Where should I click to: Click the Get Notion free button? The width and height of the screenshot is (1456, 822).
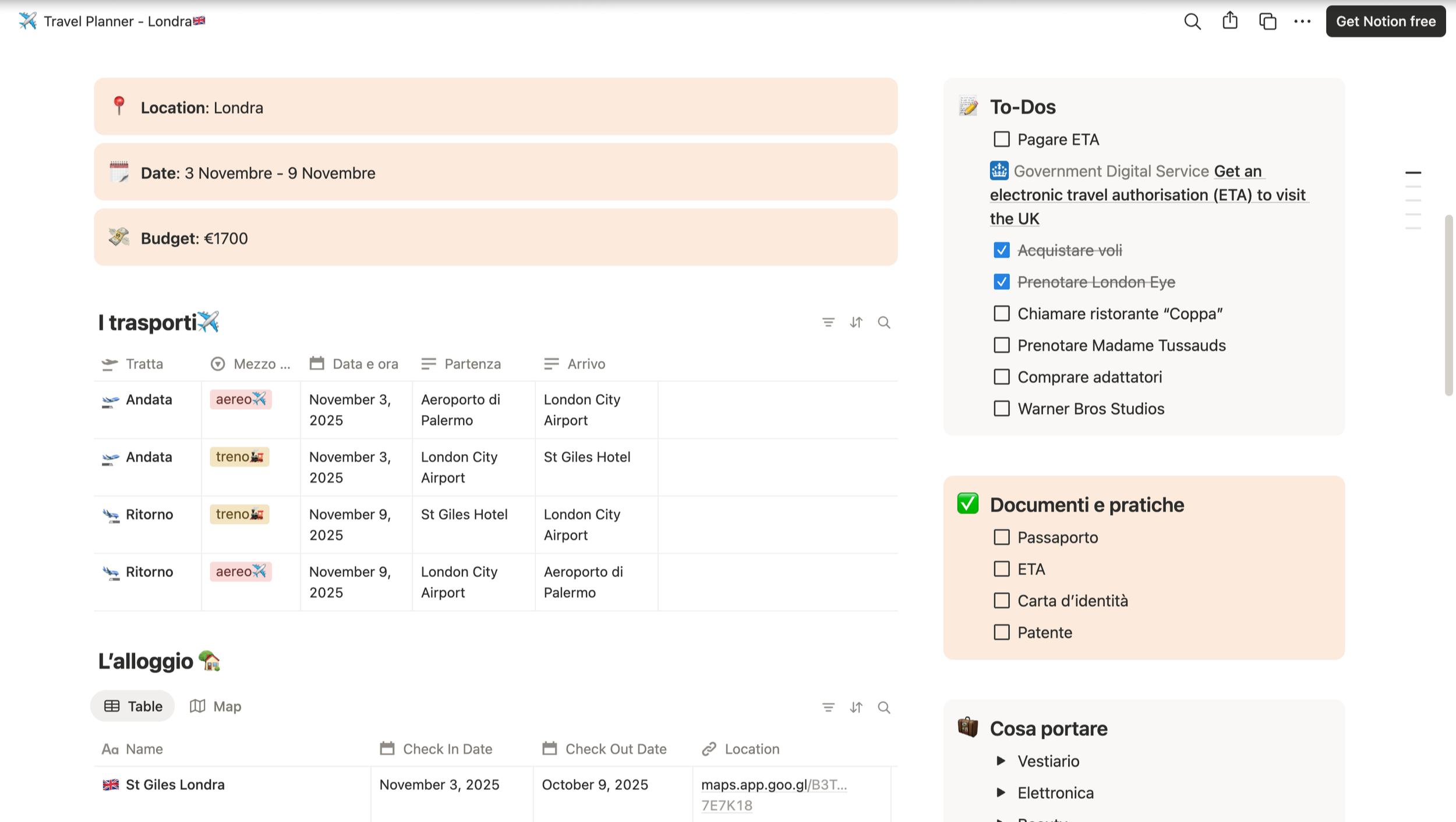pos(1385,22)
